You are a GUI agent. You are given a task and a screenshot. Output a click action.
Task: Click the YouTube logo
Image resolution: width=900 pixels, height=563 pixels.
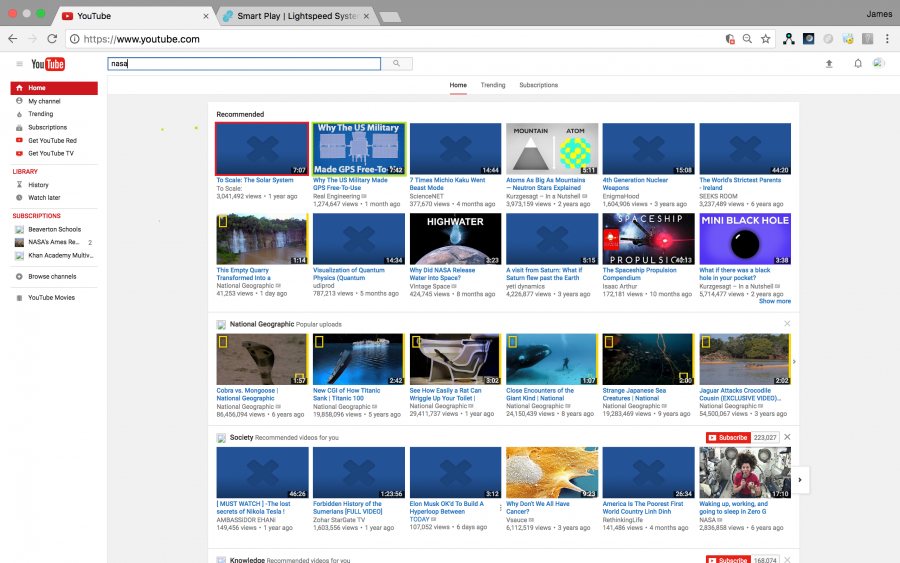[x=48, y=64]
